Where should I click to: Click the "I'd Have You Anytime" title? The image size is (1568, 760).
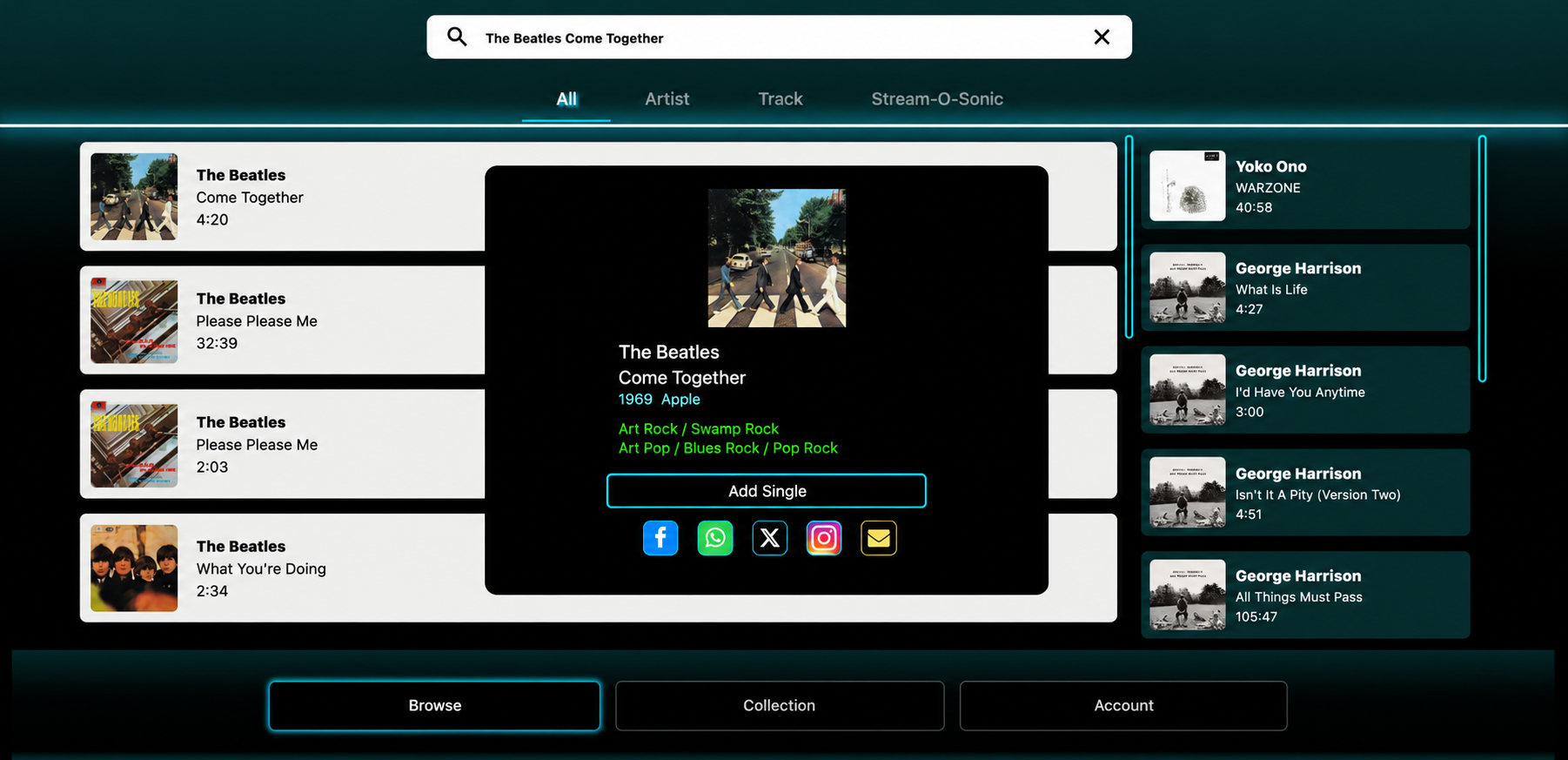(1300, 393)
